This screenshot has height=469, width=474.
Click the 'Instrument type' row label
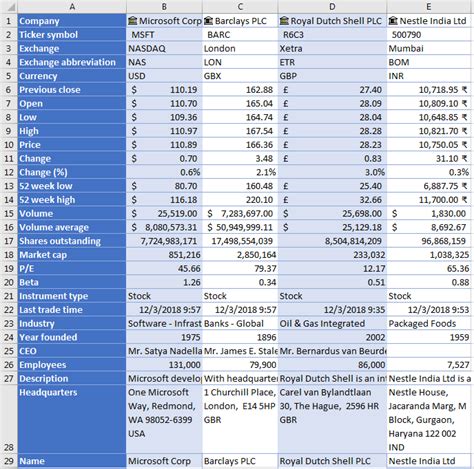pyautogui.click(x=72, y=296)
